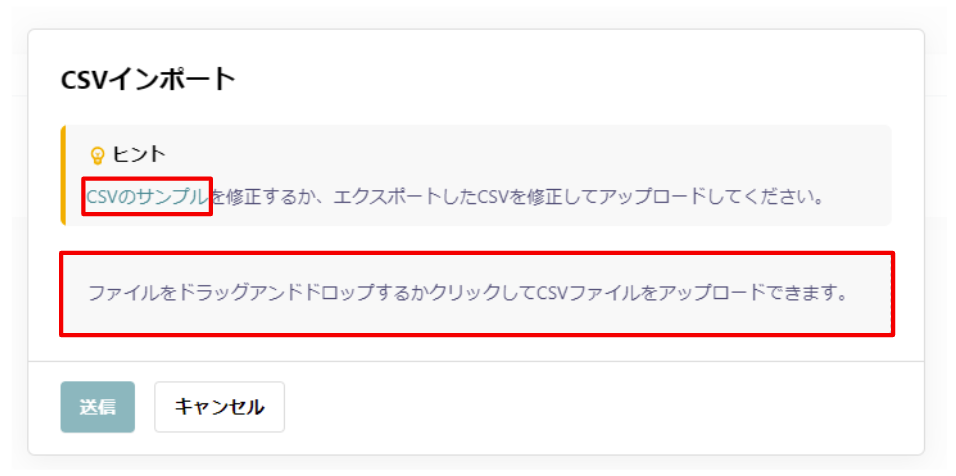The width and height of the screenshot is (956, 476).
Task: Click the CSVインポート dialog title
Action: (148, 80)
